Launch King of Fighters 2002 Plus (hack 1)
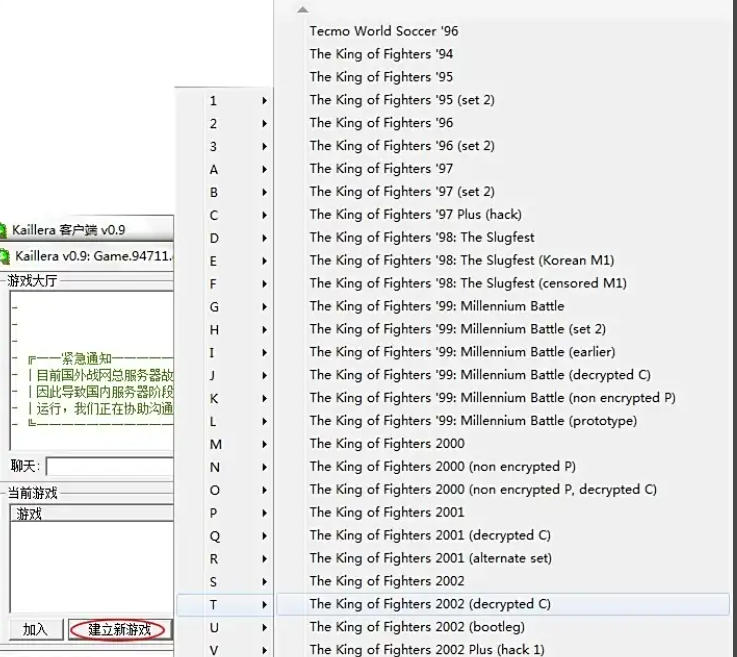Image resolution: width=737 pixels, height=657 pixels. pos(503,649)
